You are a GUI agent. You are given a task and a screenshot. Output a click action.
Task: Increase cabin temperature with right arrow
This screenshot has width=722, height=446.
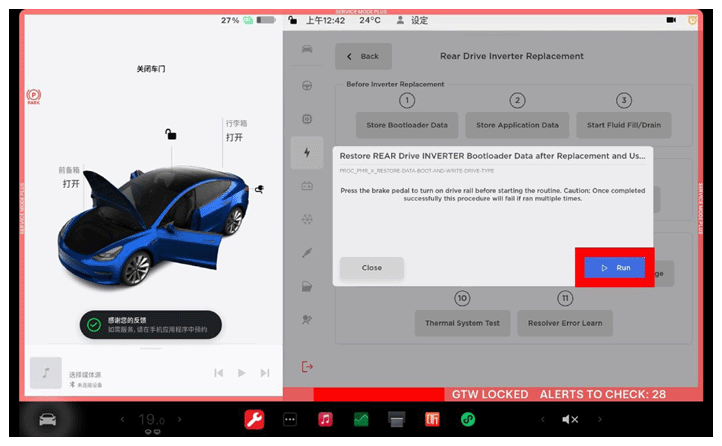pos(180,419)
